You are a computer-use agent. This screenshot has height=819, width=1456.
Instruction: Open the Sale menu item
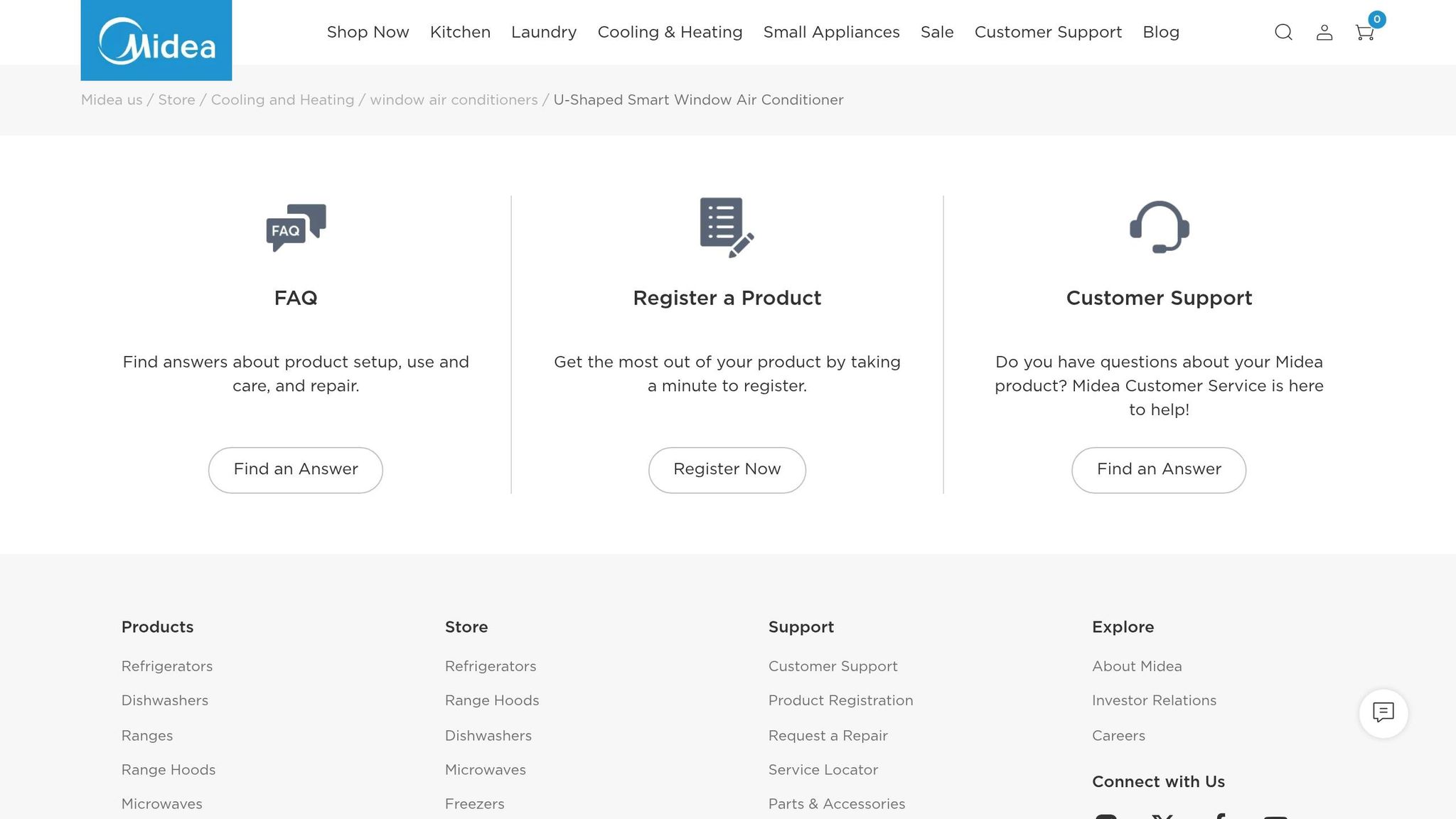click(937, 33)
